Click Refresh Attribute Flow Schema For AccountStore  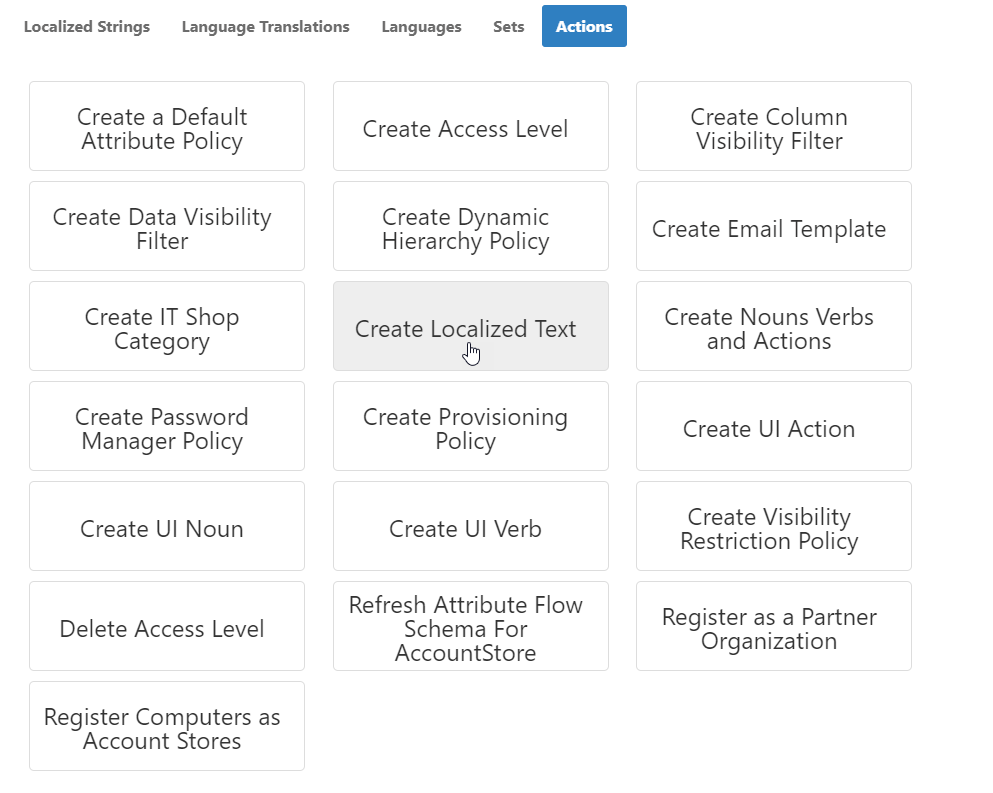470,626
